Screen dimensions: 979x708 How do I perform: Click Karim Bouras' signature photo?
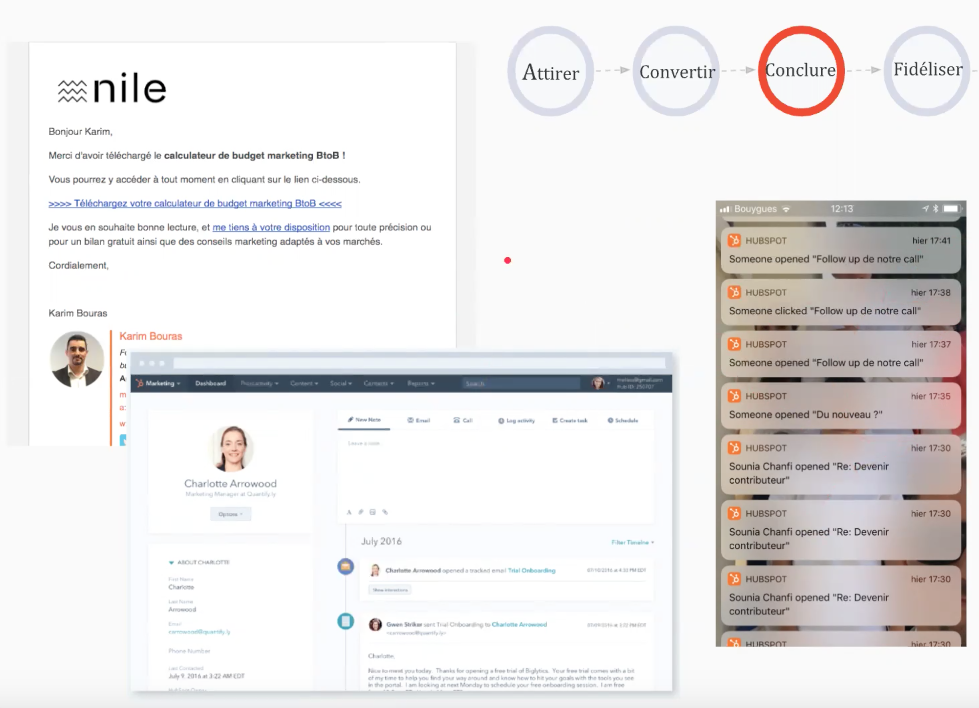point(77,359)
